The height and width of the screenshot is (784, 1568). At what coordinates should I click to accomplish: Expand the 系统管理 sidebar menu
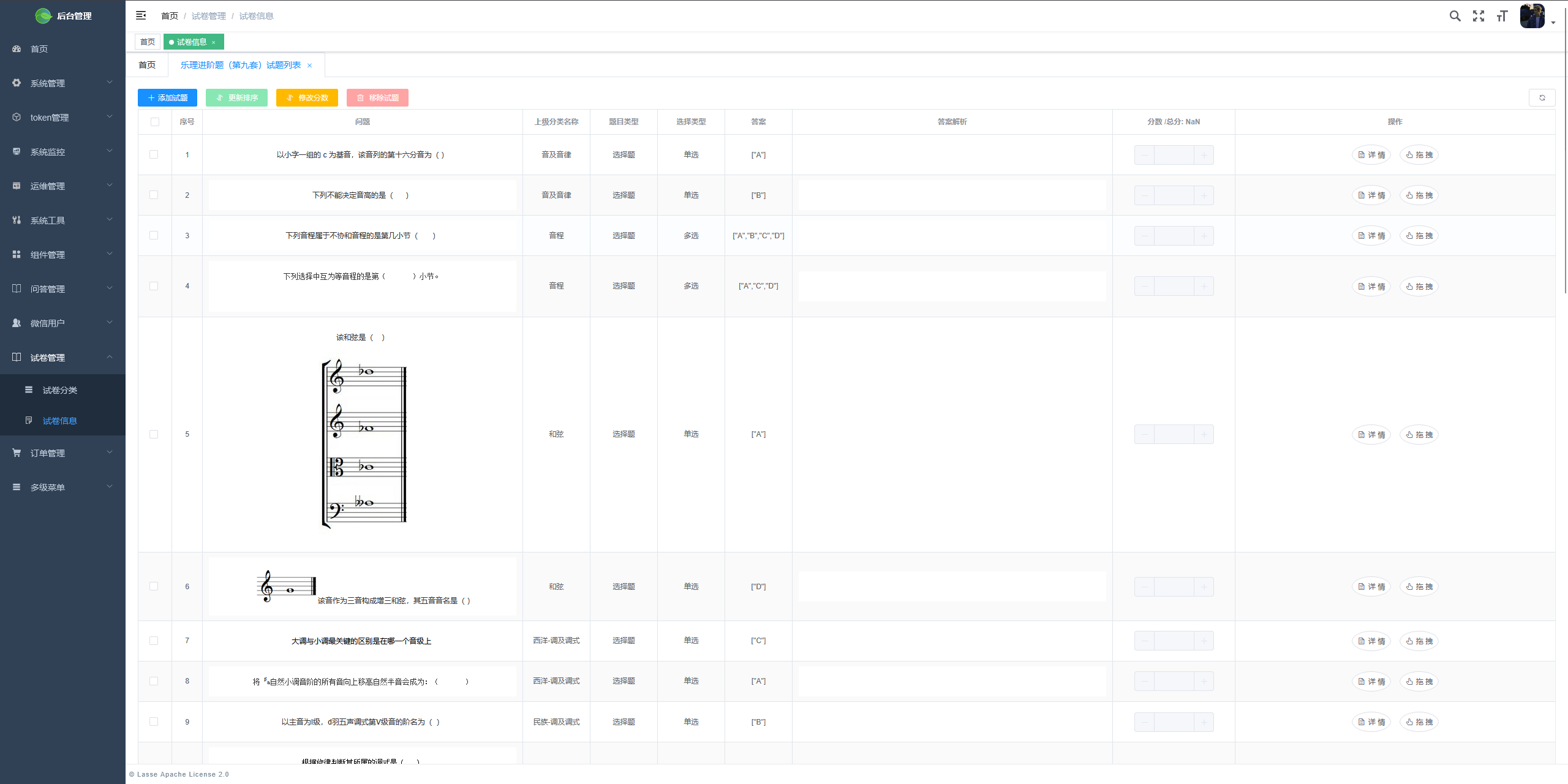pos(61,83)
